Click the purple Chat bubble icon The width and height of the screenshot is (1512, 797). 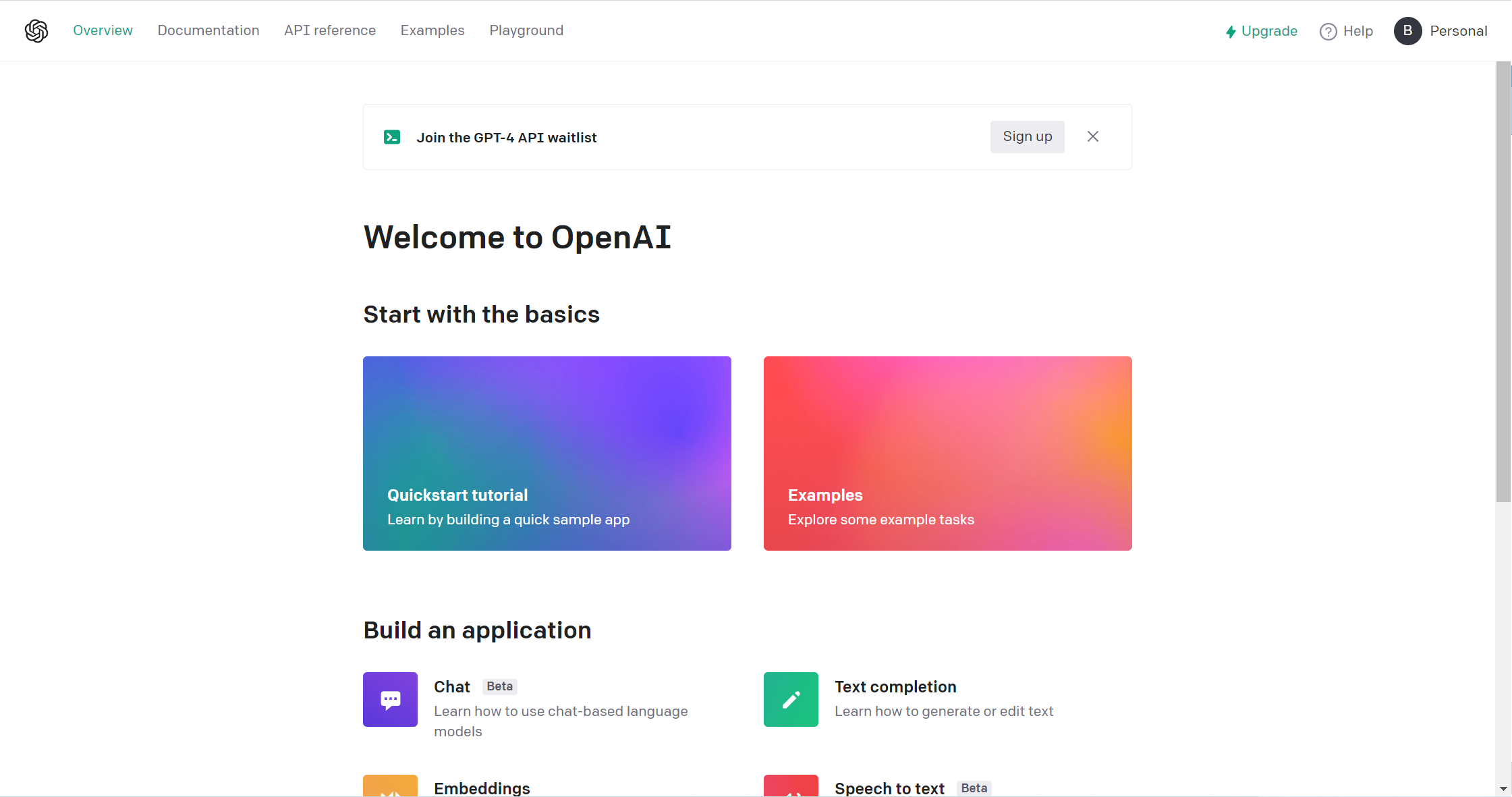(x=390, y=699)
